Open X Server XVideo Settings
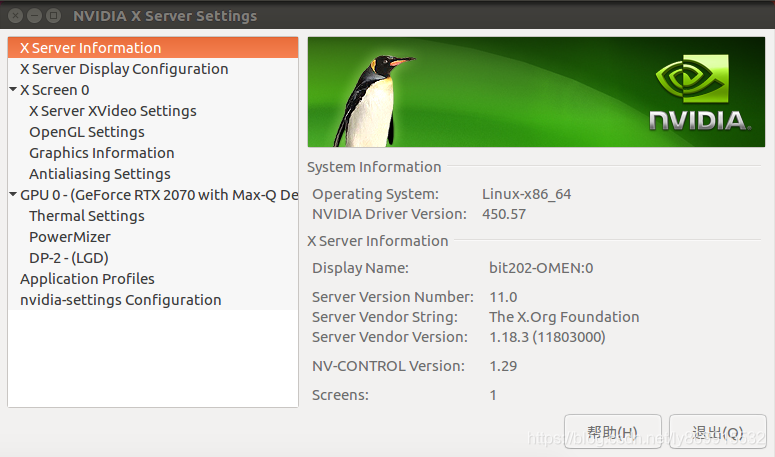The height and width of the screenshot is (457, 775). [113, 111]
